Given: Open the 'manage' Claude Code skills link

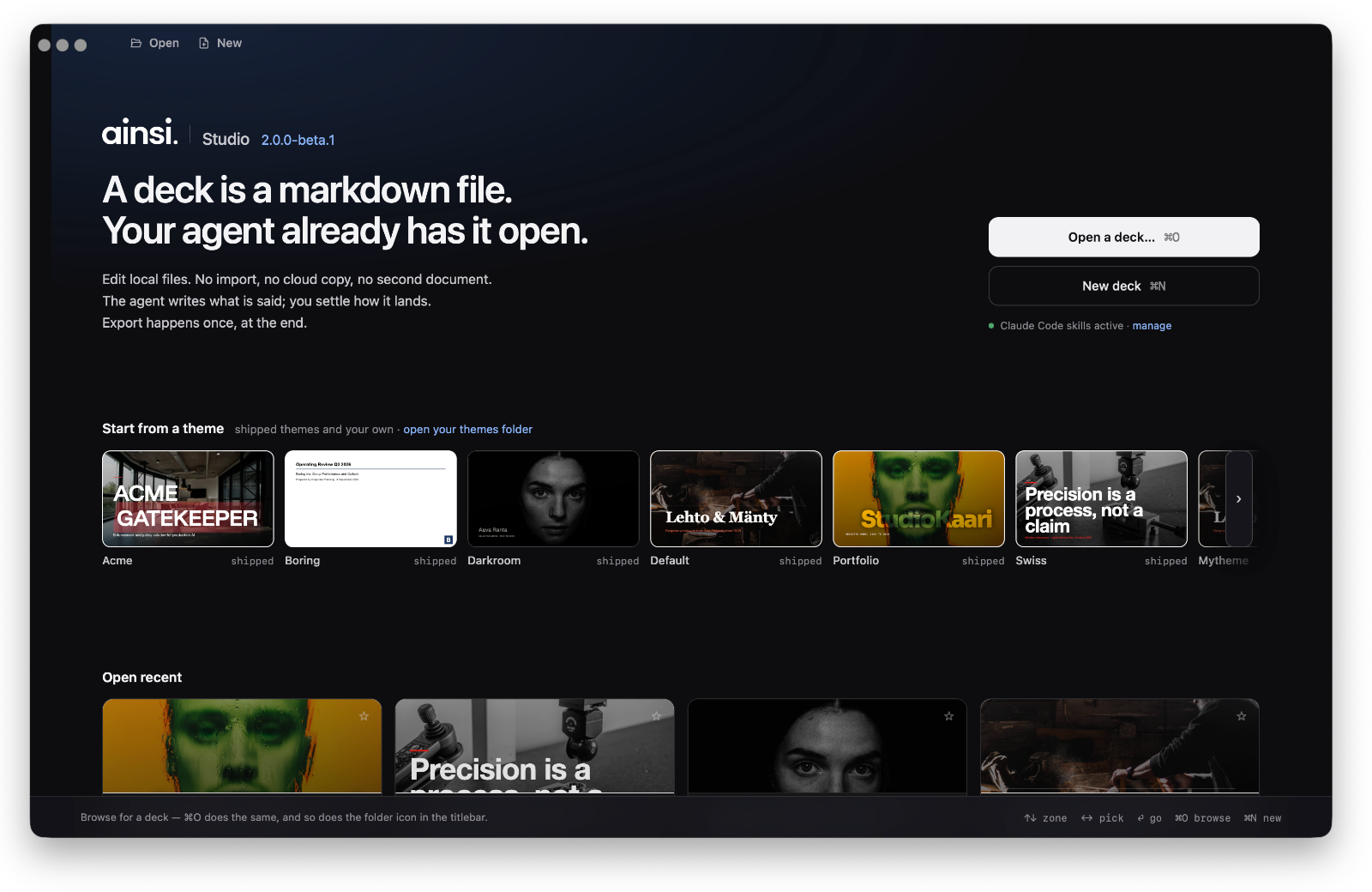Looking at the screenshot, I should (x=1152, y=326).
